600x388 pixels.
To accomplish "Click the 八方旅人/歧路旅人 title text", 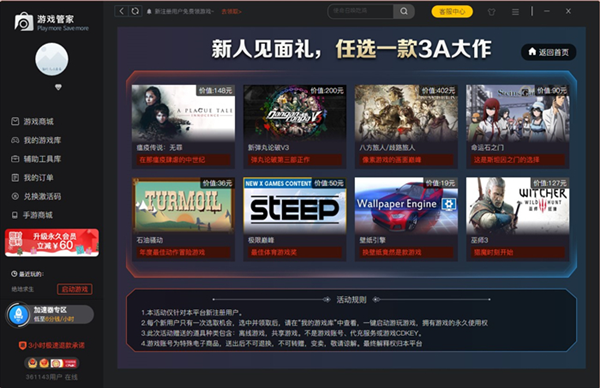I will pyautogui.click(x=387, y=148).
